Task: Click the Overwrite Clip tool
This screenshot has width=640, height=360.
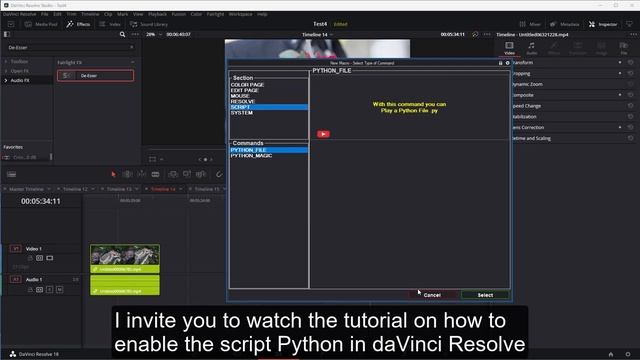Action: (x=187, y=174)
